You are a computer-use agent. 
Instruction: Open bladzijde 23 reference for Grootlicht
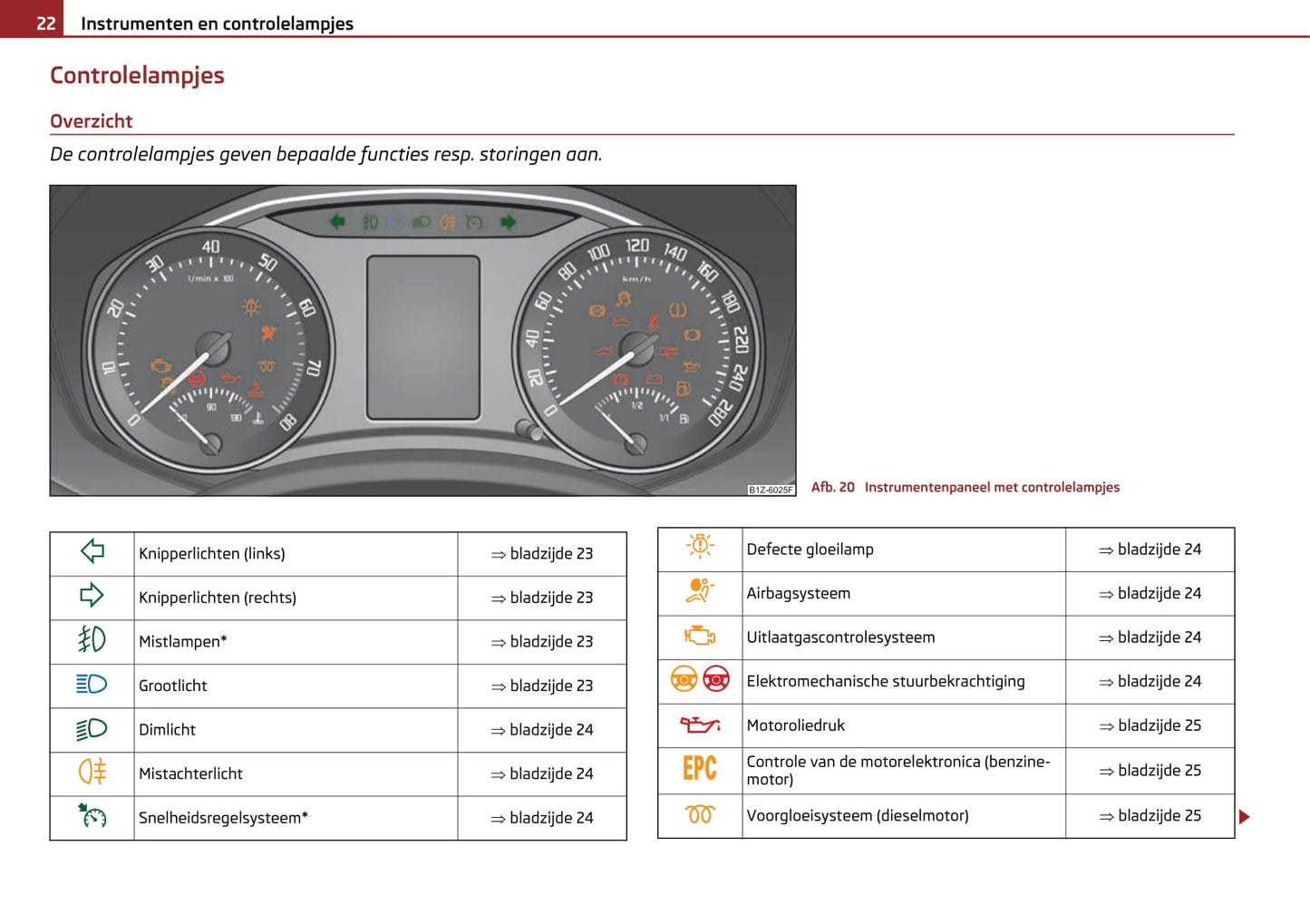click(x=542, y=686)
